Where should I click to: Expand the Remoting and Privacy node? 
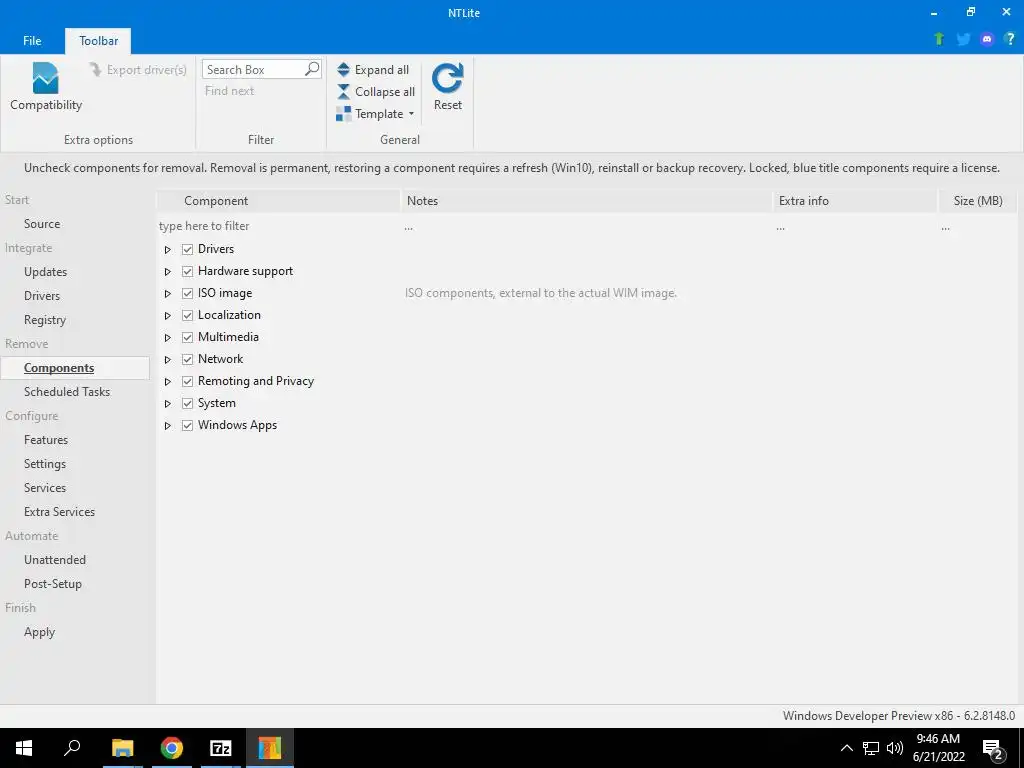coord(167,381)
